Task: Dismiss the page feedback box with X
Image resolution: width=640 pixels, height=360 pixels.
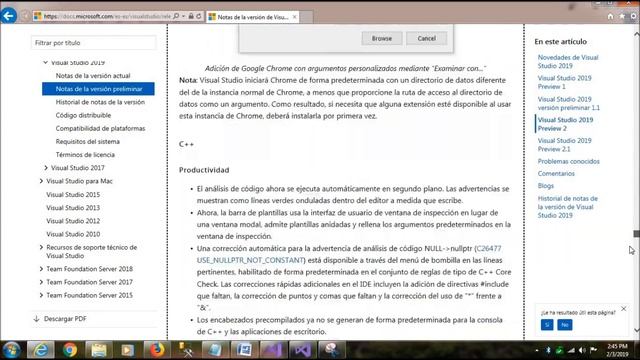Action: coord(623,309)
